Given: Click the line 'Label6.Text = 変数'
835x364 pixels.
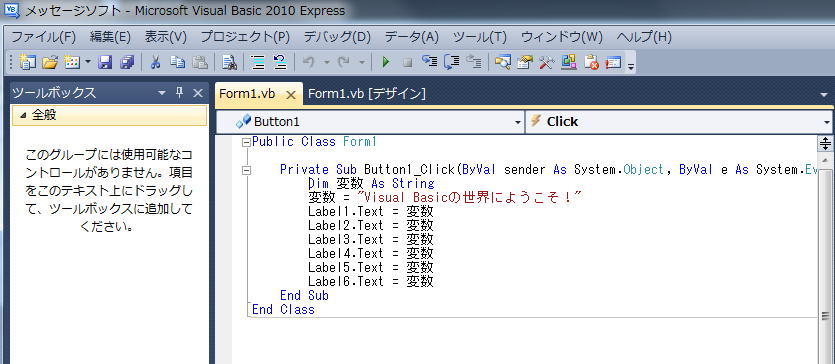Looking at the screenshot, I should click(x=371, y=281).
